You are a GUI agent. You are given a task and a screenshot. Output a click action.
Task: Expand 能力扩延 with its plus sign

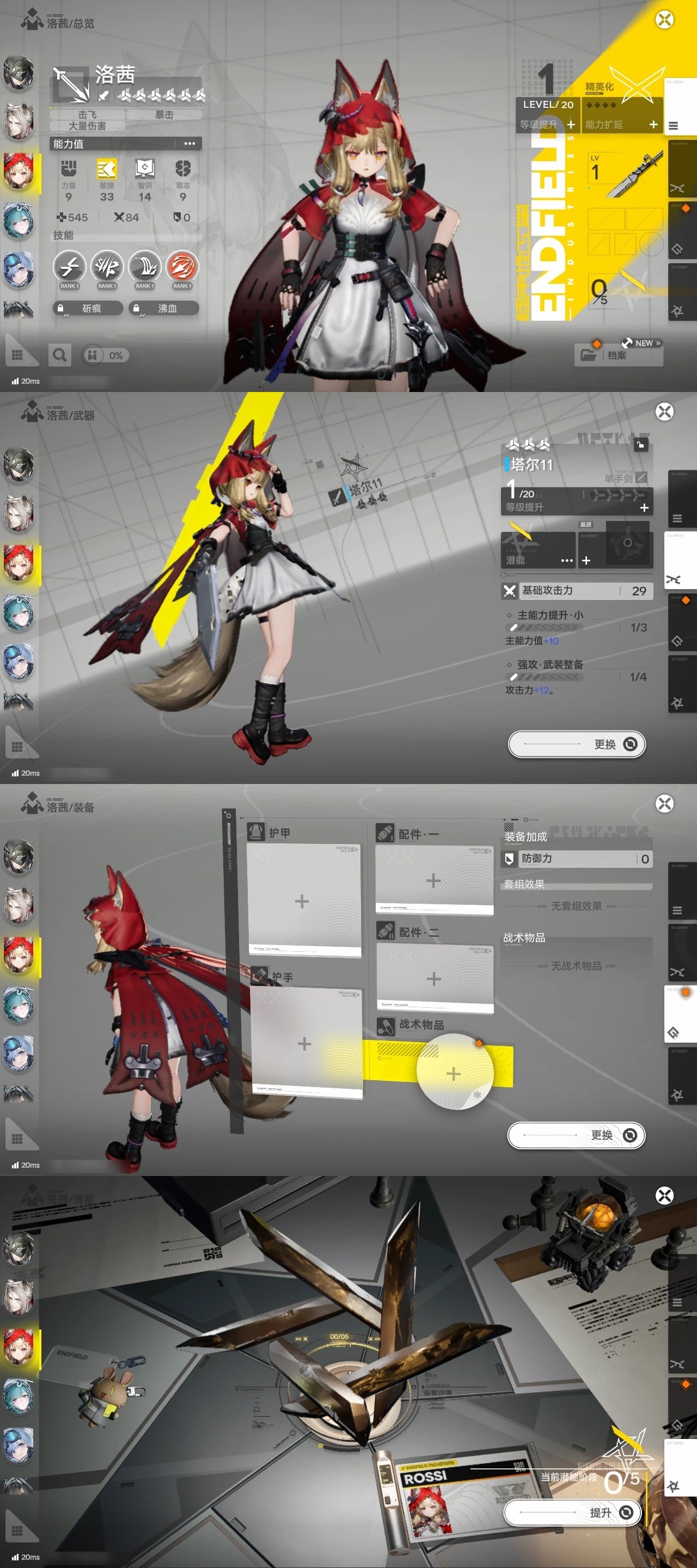click(x=653, y=125)
